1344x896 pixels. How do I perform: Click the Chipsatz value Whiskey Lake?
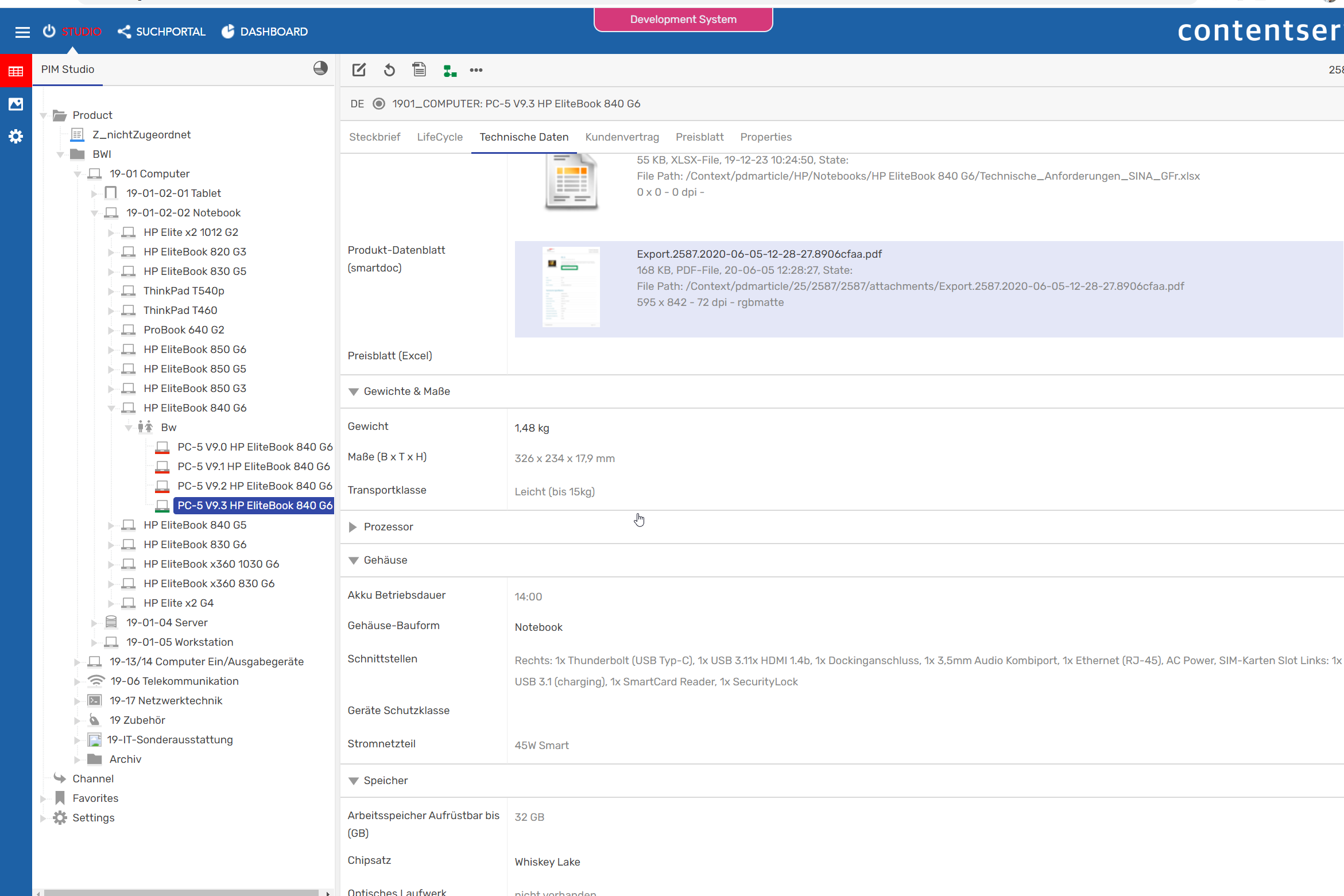click(547, 862)
